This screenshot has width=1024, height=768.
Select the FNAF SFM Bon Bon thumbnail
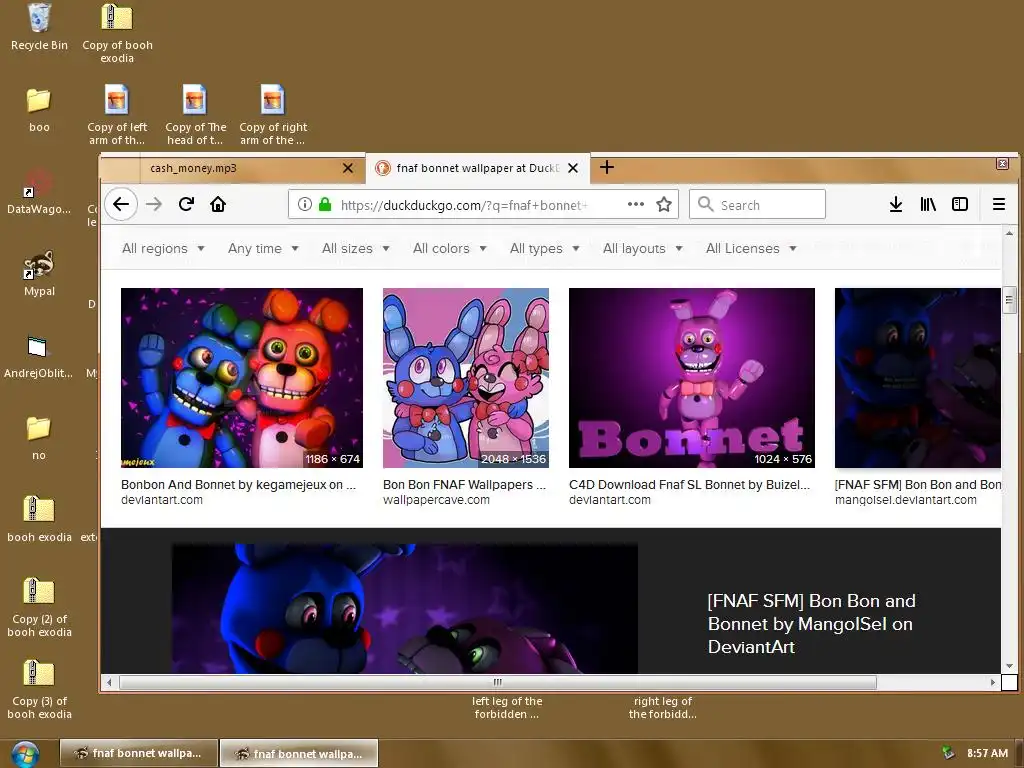pos(918,377)
